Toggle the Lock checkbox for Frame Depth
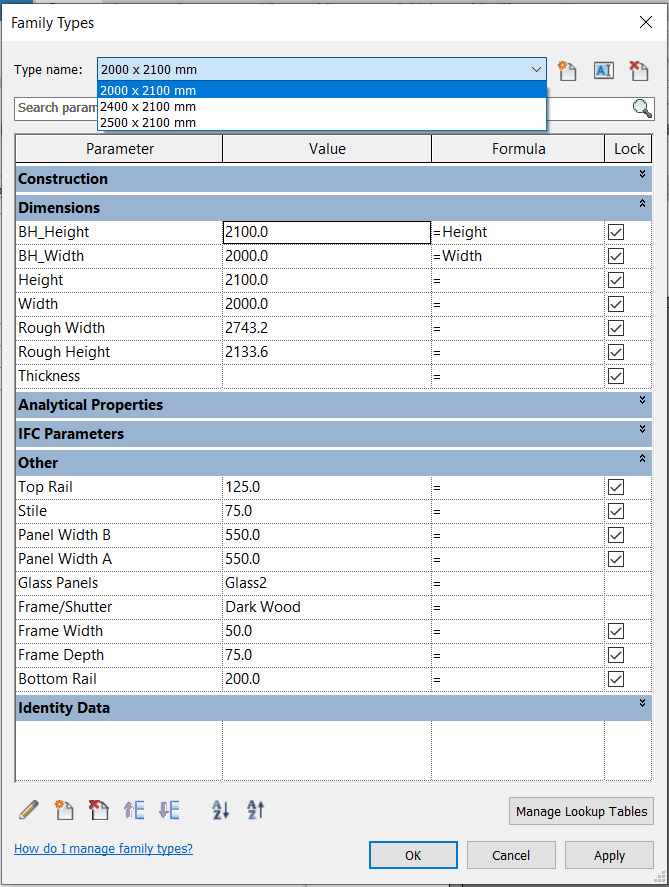The image size is (669, 887). pos(616,655)
